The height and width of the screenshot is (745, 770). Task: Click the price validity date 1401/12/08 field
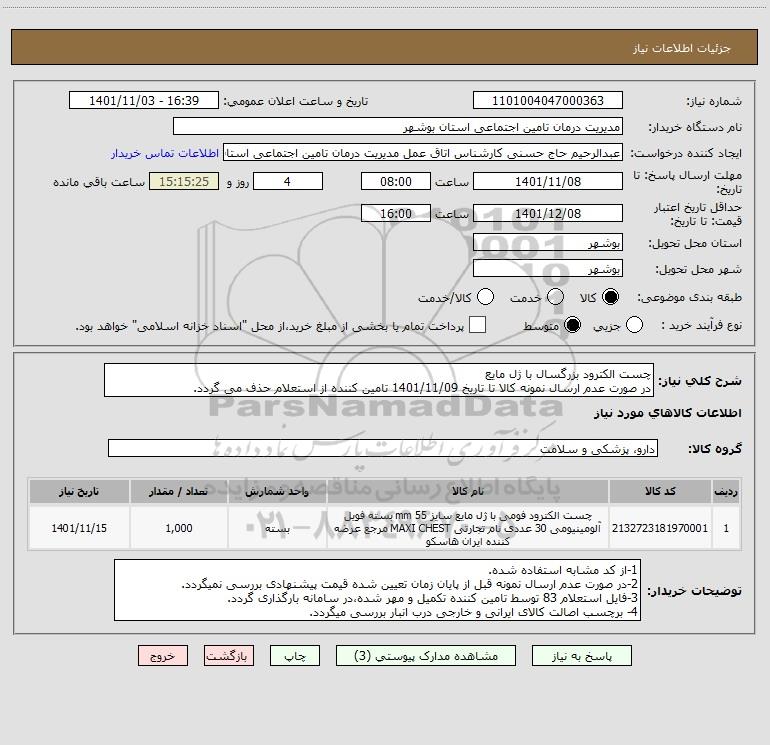548,213
